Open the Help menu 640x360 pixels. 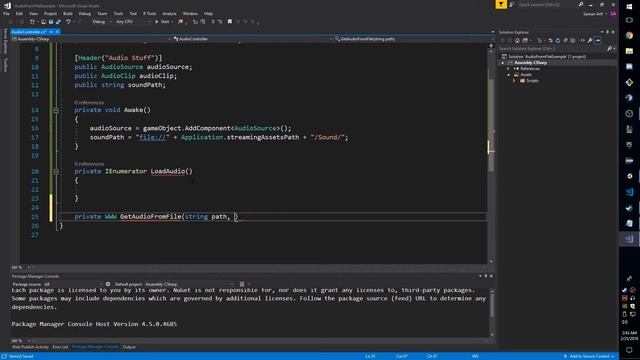(208, 13)
